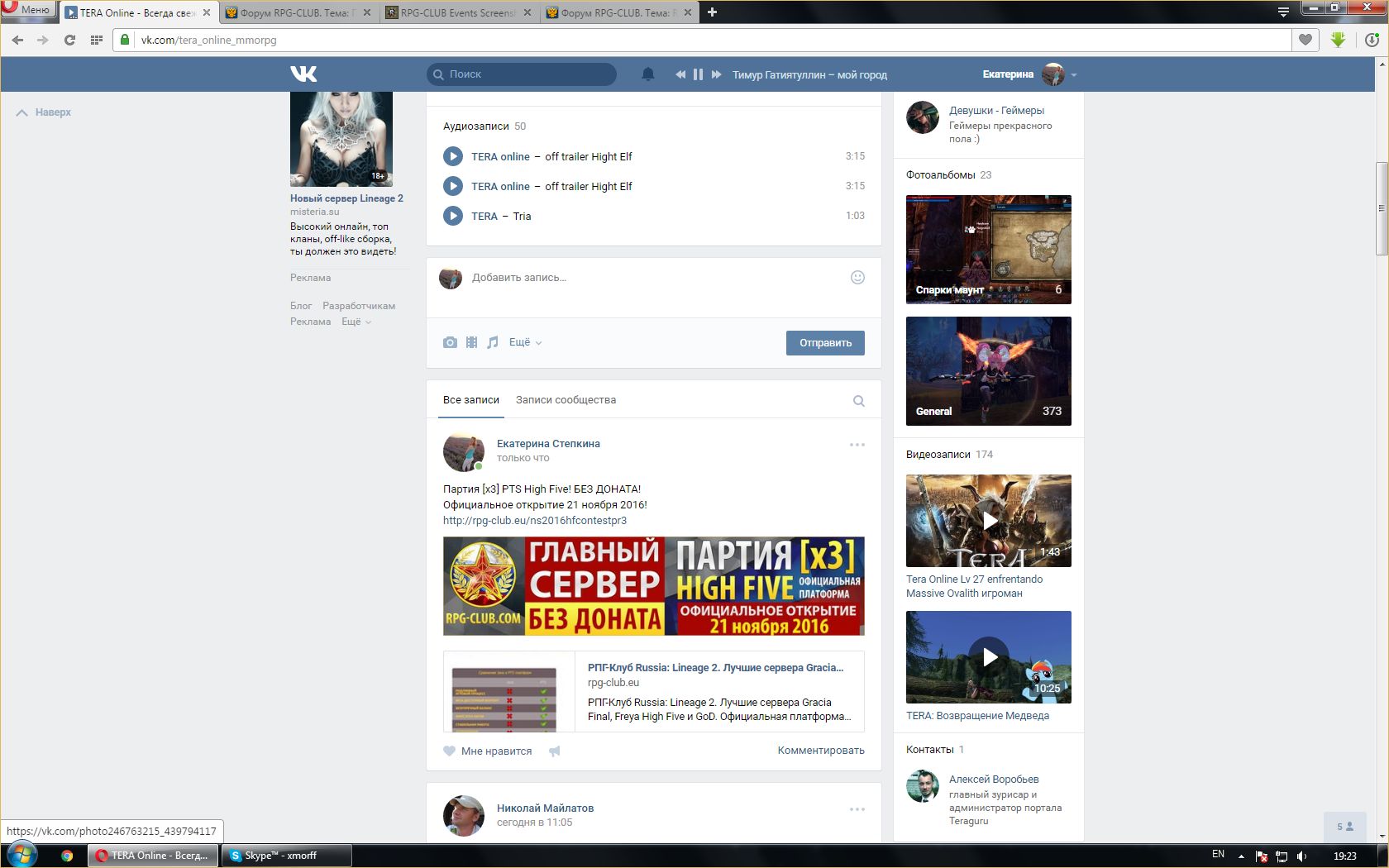Viewport: 1389px width, 868px height.
Task: Attach a video to the new post
Action: pos(471,342)
